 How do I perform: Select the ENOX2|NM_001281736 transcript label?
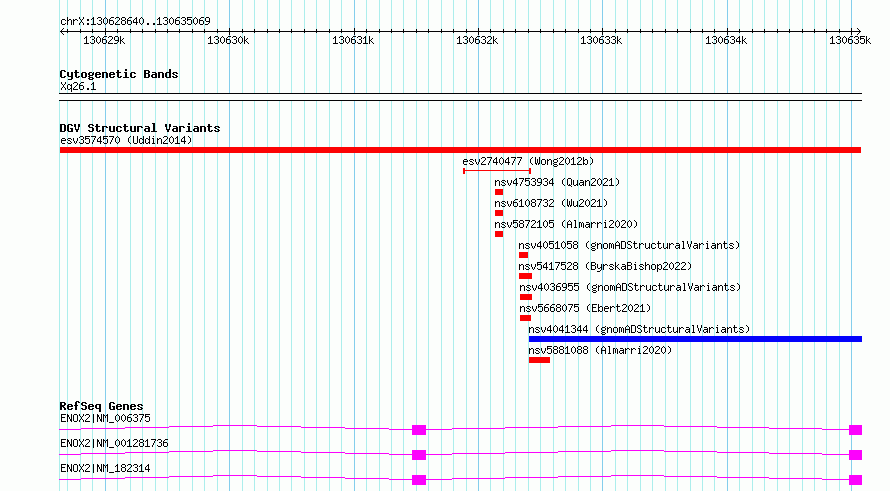pos(114,443)
